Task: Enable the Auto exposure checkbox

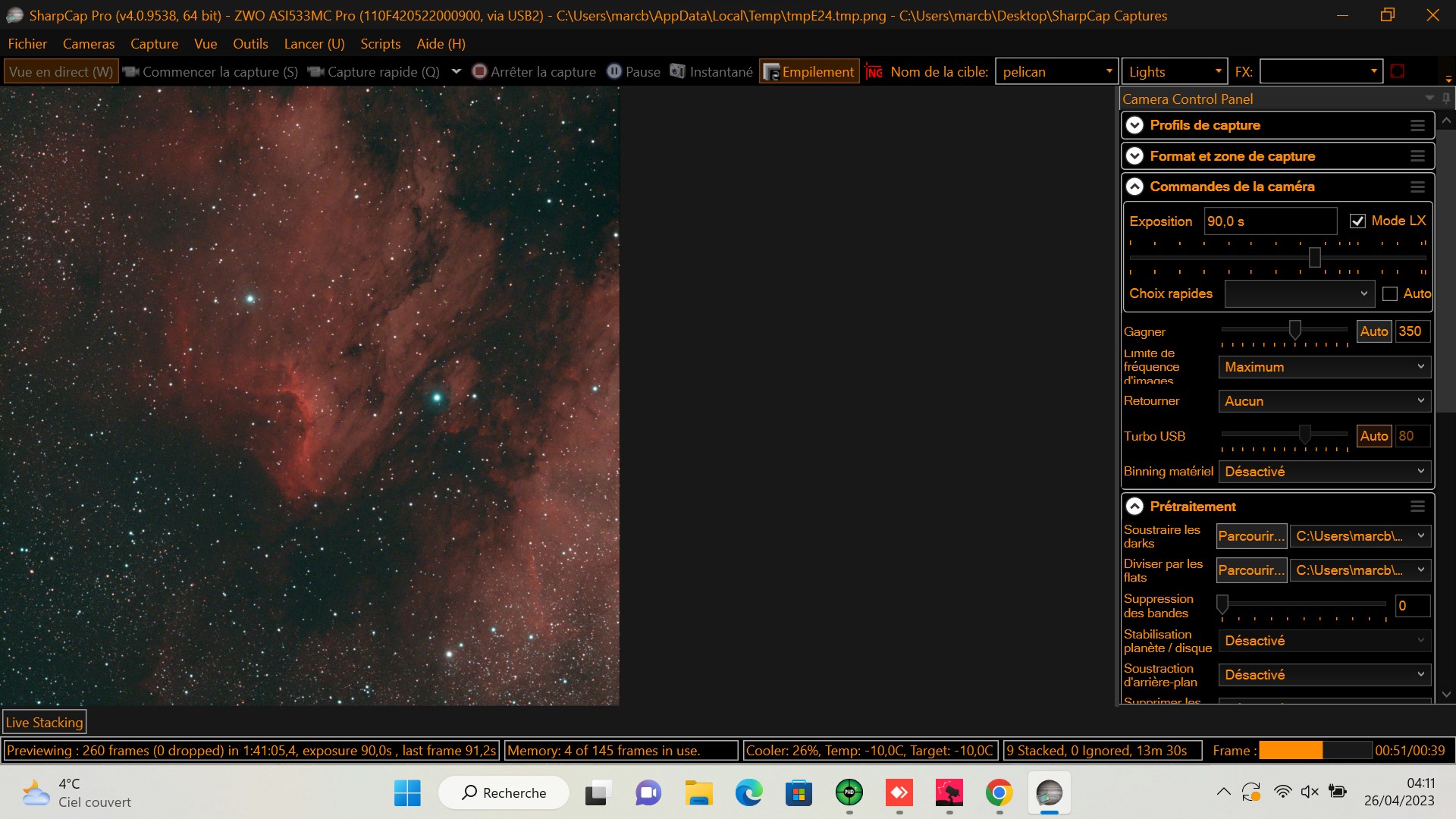Action: [x=1390, y=293]
